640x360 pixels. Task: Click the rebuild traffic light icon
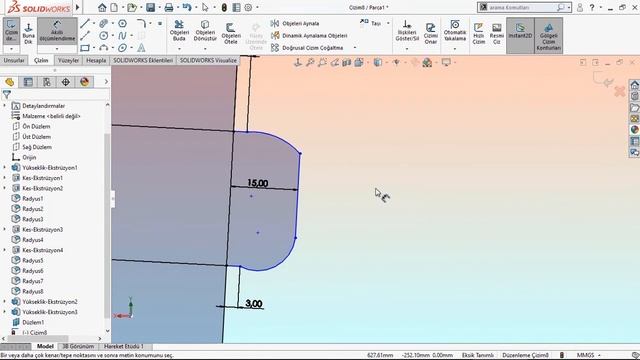click(224, 7)
